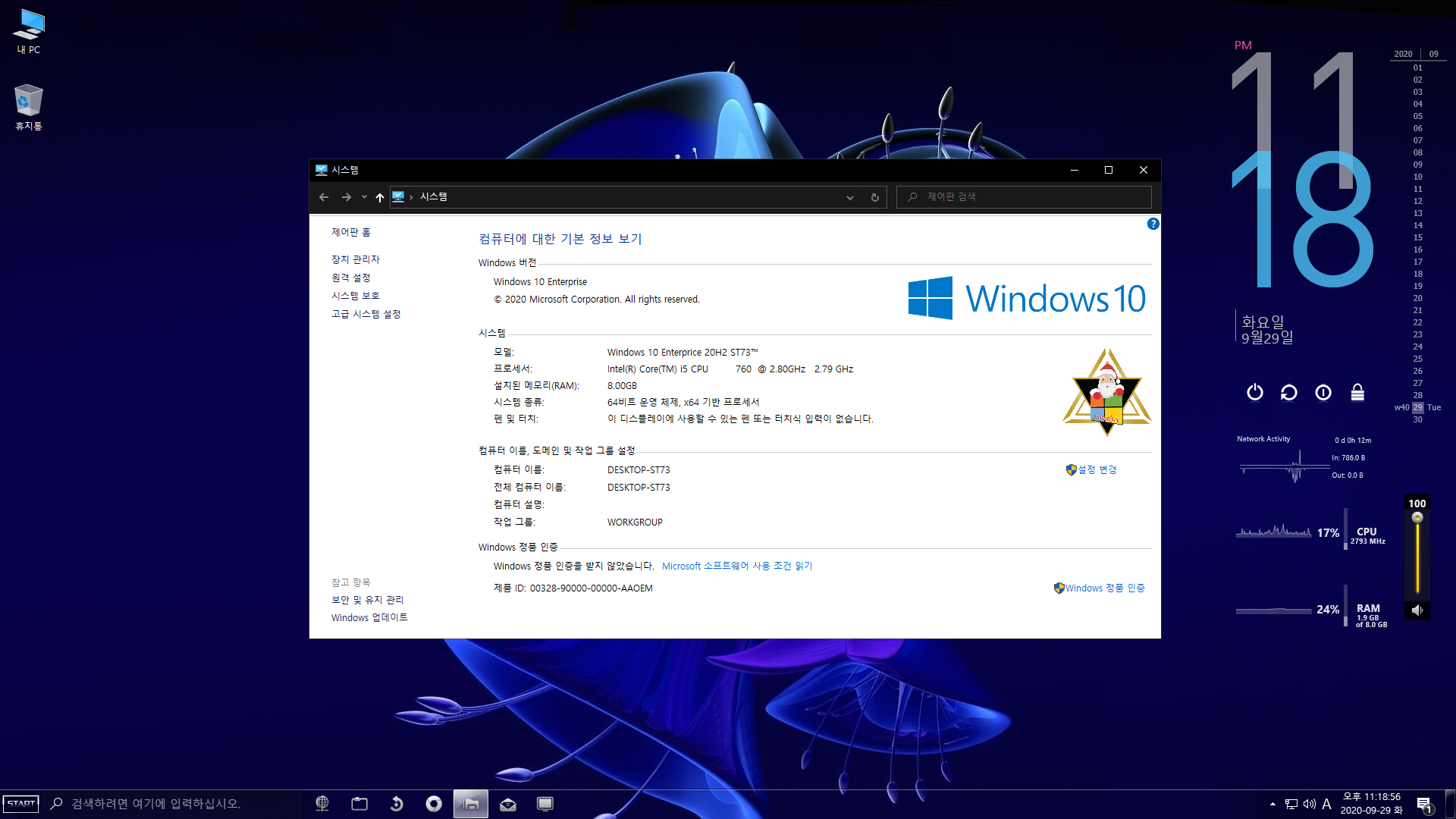Open the network tray icon

coord(1291,804)
